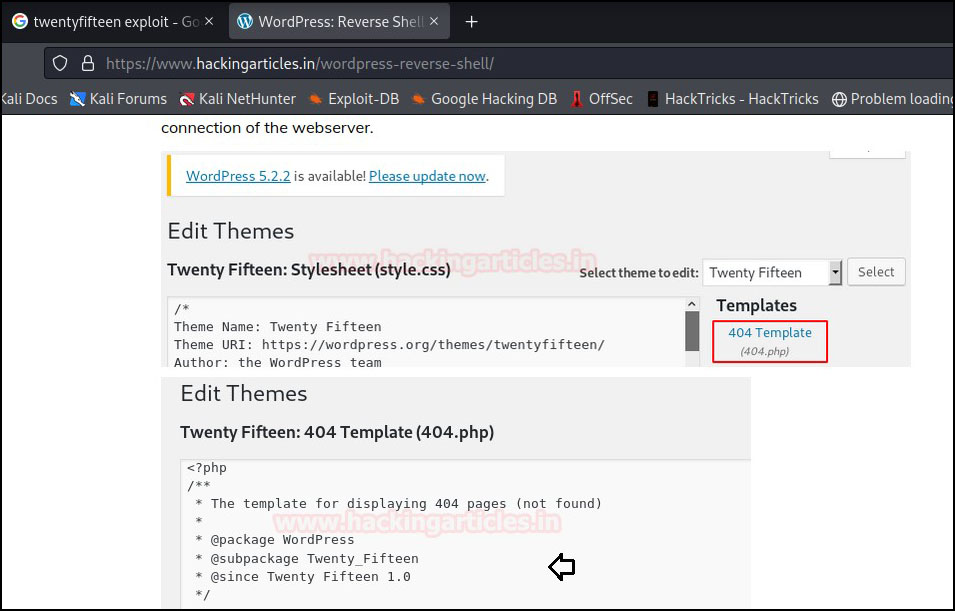Image resolution: width=955 pixels, height=611 pixels.
Task: Open the Google Hacking DB bookmark
Action: point(485,99)
